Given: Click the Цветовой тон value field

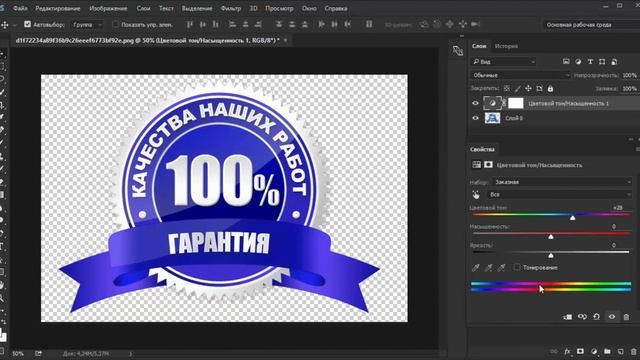Looking at the screenshot, I should (618, 207).
